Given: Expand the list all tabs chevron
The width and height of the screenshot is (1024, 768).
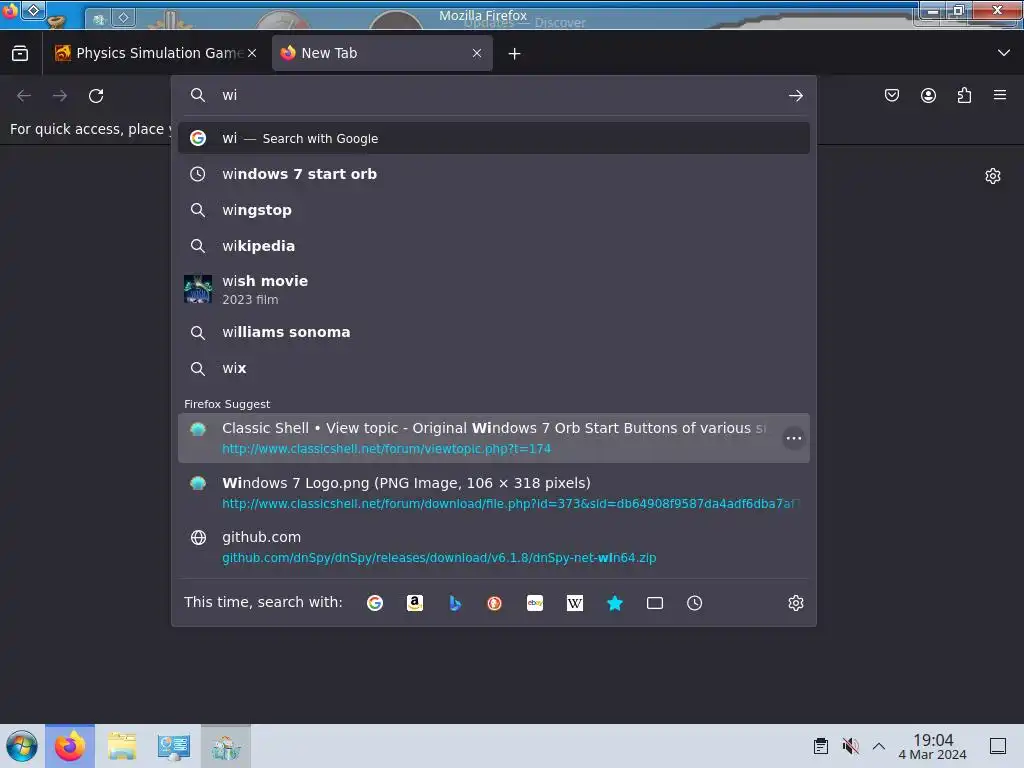Looking at the screenshot, I should coord(1004,53).
